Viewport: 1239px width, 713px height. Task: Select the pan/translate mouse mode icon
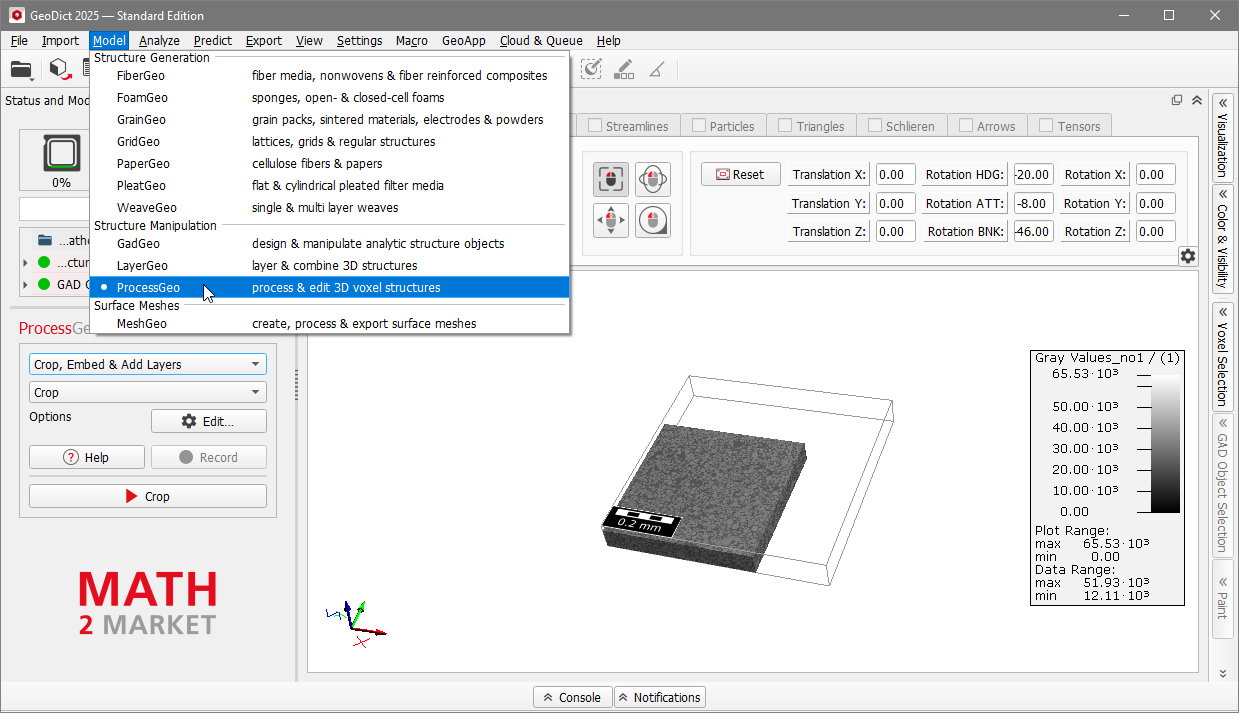tap(611, 220)
